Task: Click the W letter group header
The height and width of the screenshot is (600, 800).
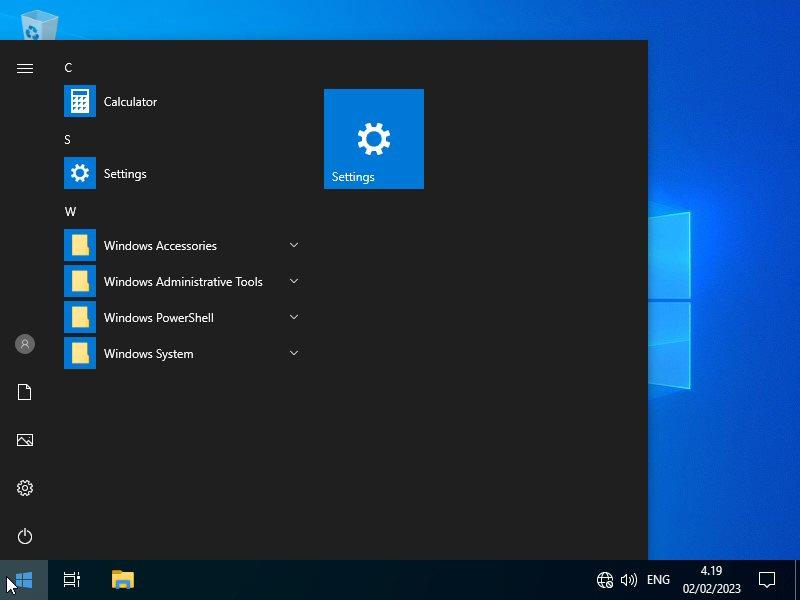Action: click(x=70, y=212)
